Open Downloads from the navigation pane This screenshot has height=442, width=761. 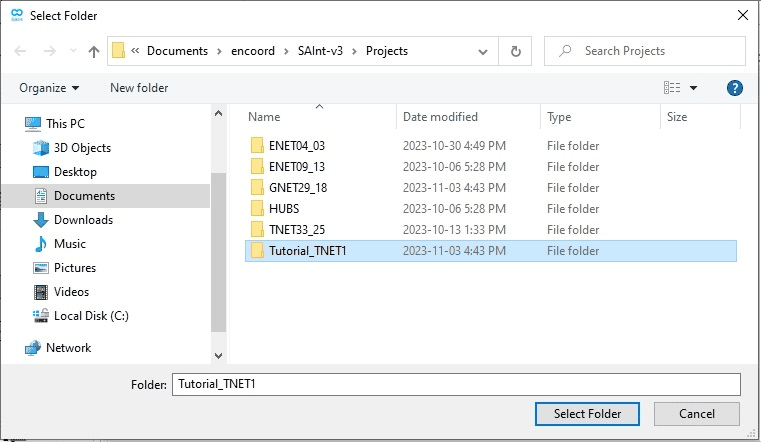tap(83, 220)
